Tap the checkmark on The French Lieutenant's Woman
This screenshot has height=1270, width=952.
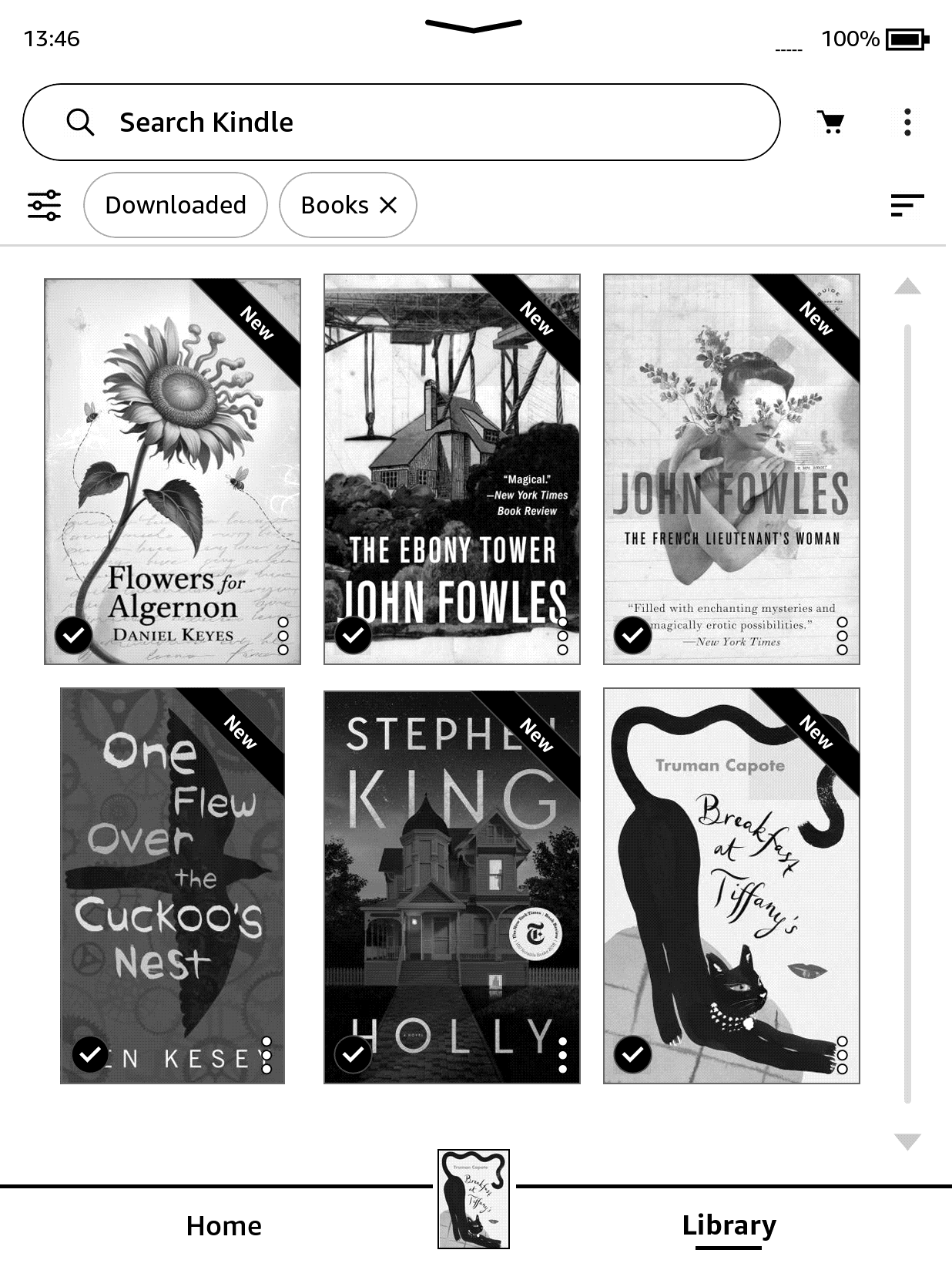(x=632, y=635)
